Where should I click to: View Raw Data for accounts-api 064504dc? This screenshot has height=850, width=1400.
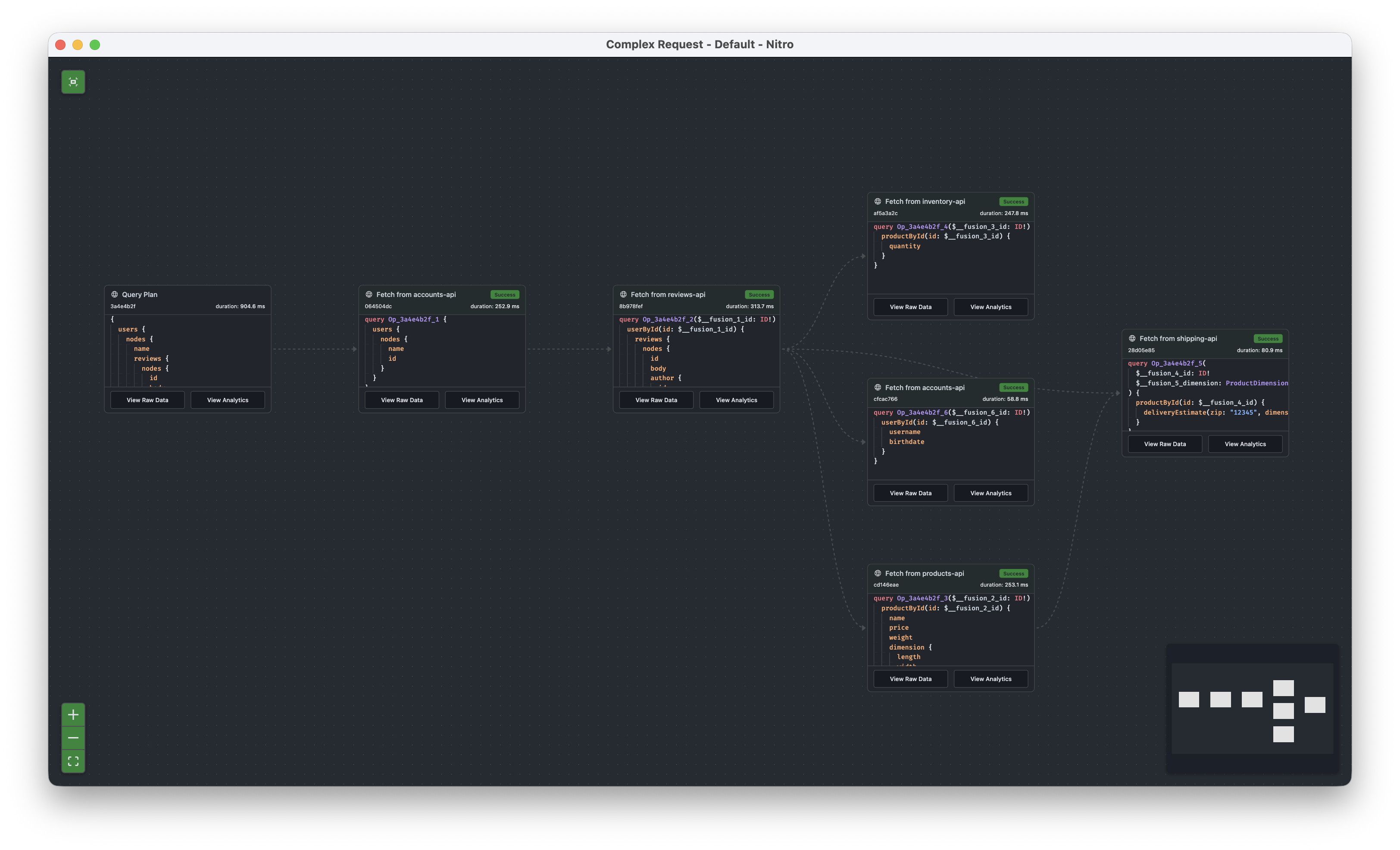pyautogui.click(x=402, y=400)
